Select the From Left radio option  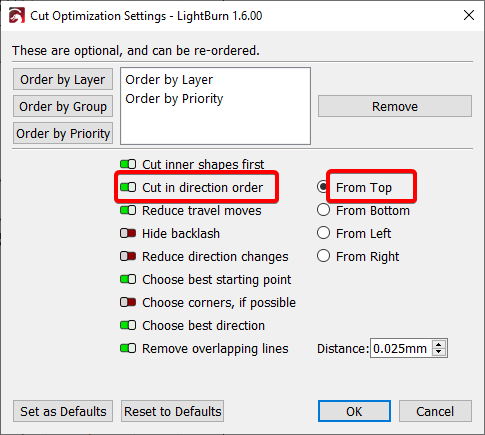[323, 233]
